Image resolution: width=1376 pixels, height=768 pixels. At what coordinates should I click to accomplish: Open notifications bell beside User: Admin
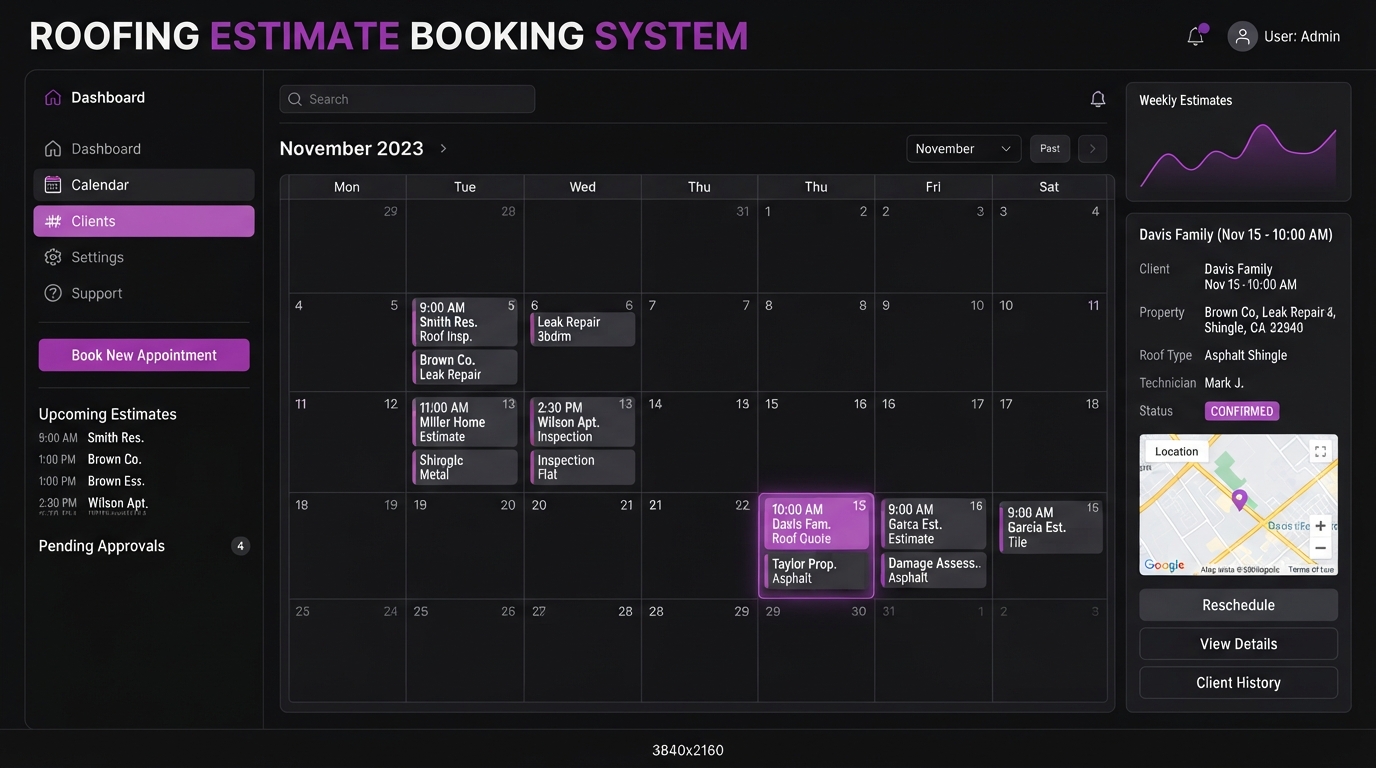click(1195, 37)
